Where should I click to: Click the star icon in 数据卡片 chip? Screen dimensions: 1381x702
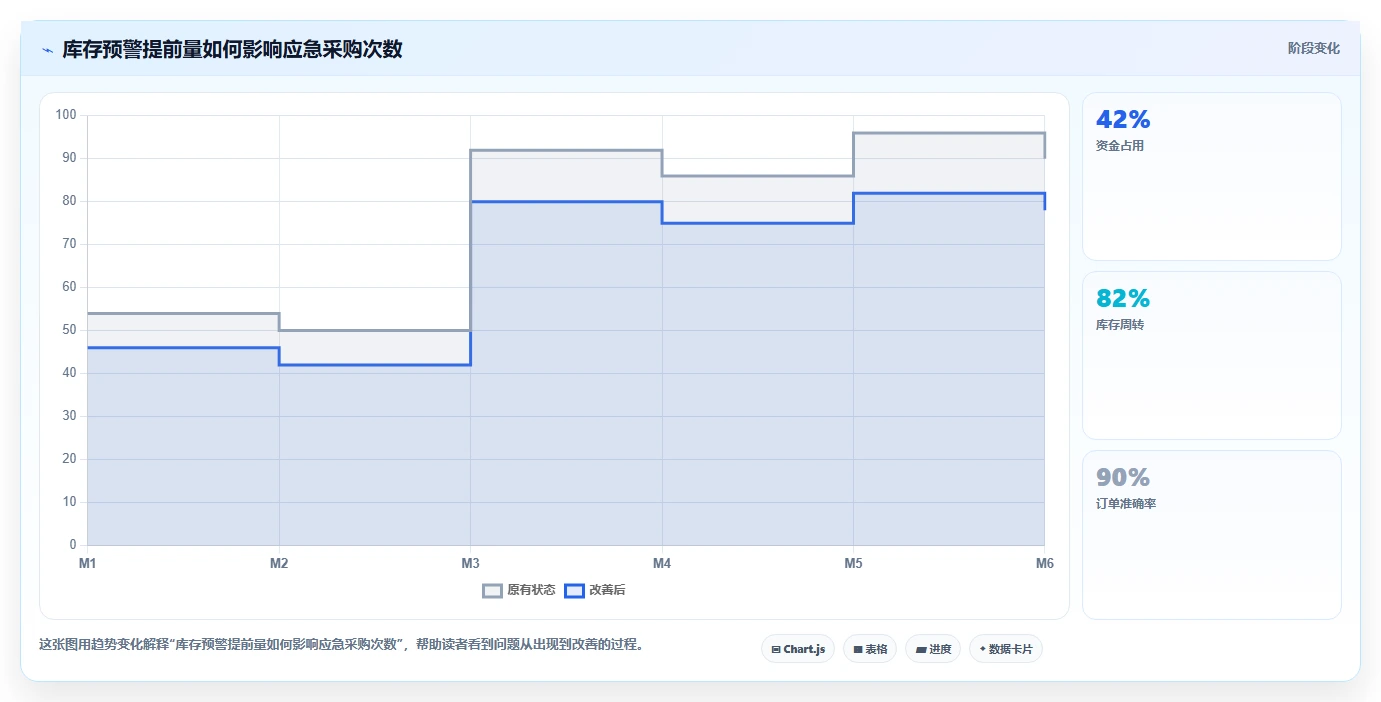point(983,650)
